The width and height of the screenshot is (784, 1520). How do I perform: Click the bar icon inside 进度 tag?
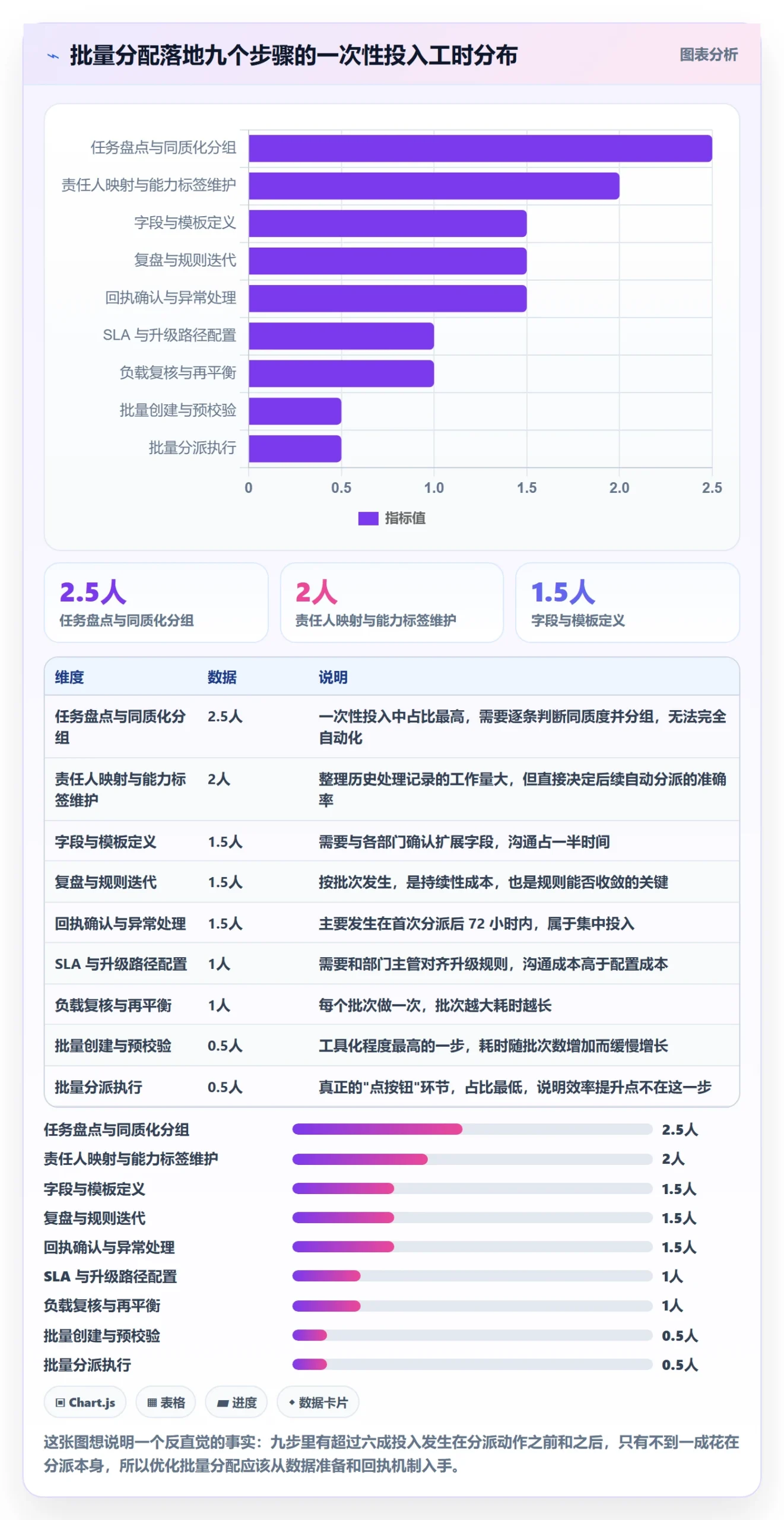pos(223,1403)
